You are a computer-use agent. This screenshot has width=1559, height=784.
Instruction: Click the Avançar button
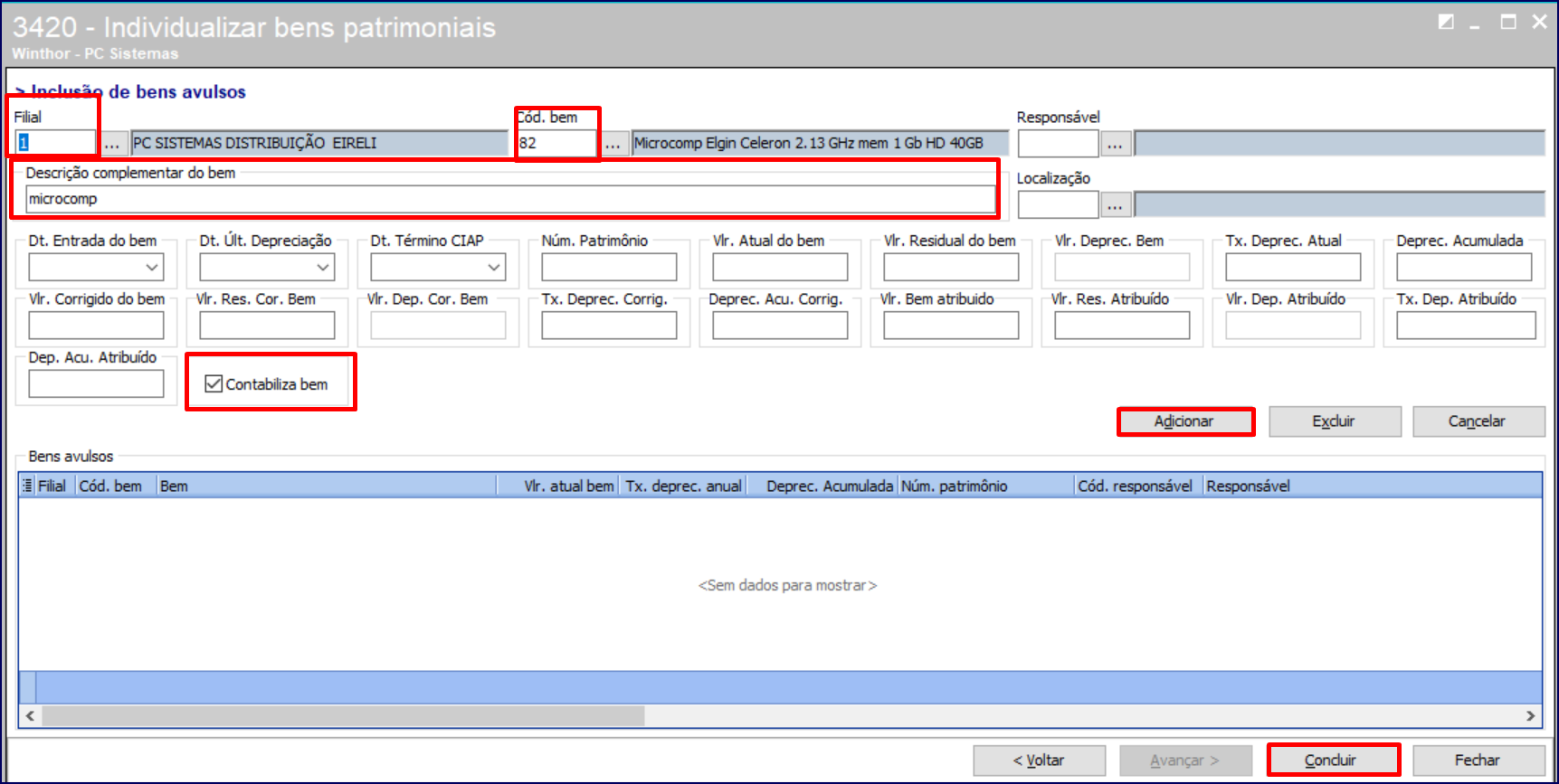1185,760
